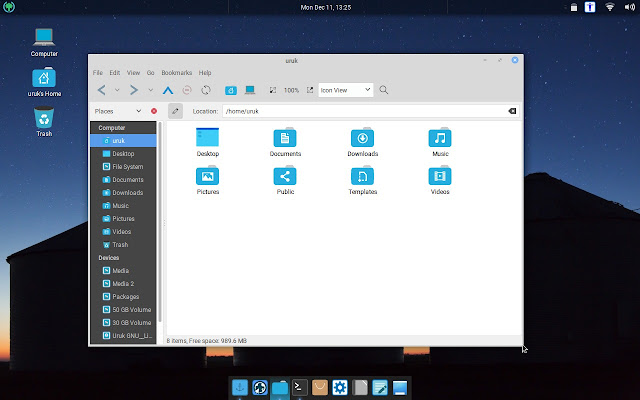The image size is (640, 400).
Task: Select Documents in the sidebar
Action: click(123, 180)
